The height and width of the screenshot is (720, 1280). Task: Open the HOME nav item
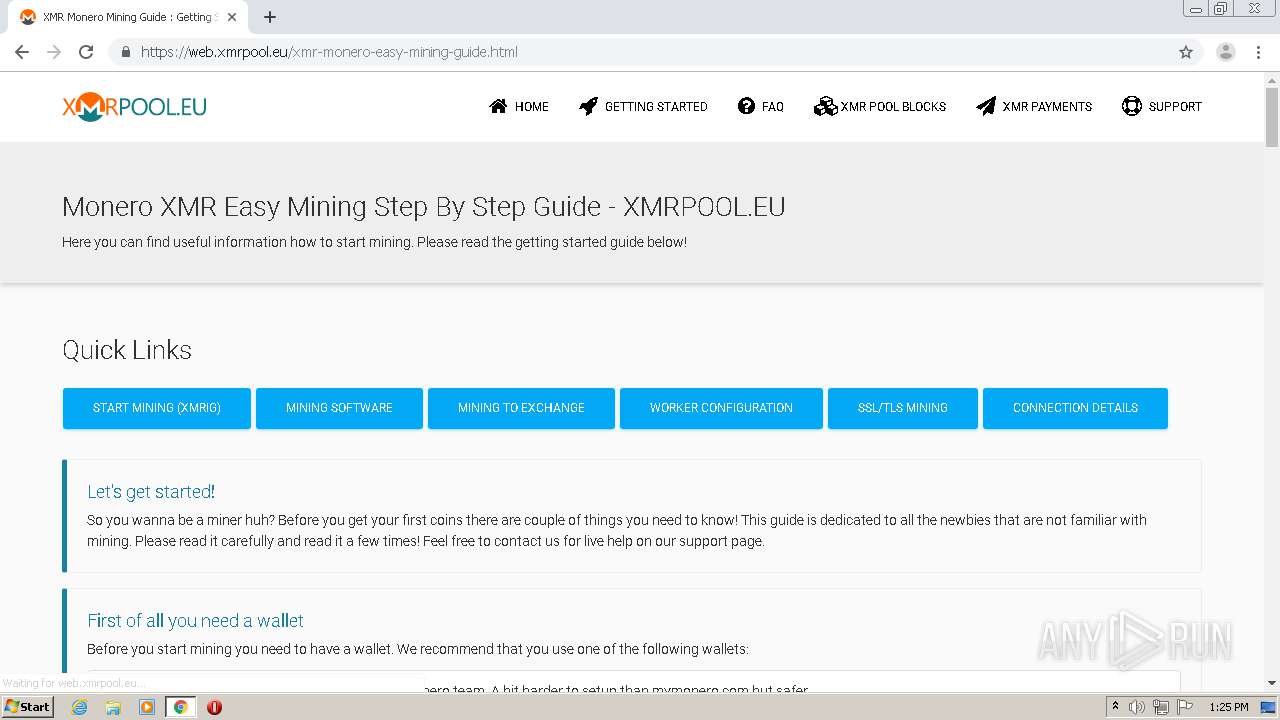[x=518, y=106]
